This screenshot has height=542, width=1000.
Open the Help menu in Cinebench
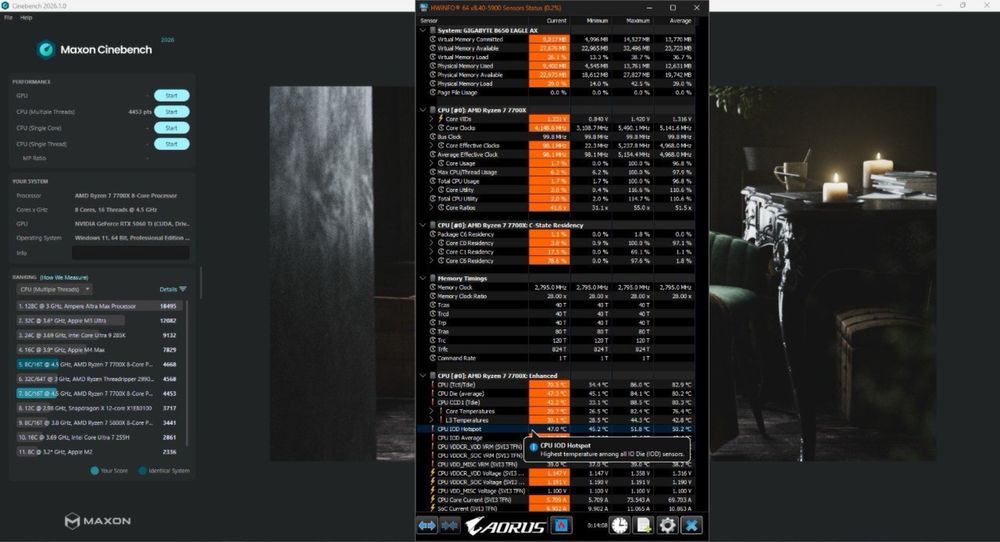(x=26, y=17)
